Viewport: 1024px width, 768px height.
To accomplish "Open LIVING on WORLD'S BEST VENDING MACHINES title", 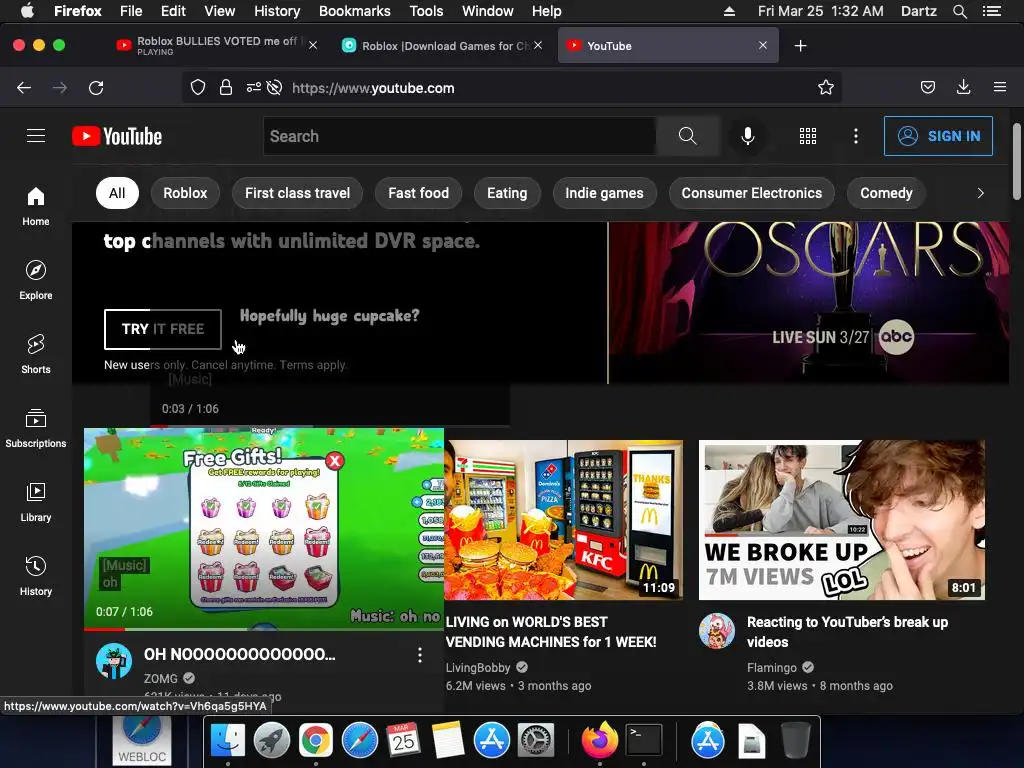I will [551, 632].
